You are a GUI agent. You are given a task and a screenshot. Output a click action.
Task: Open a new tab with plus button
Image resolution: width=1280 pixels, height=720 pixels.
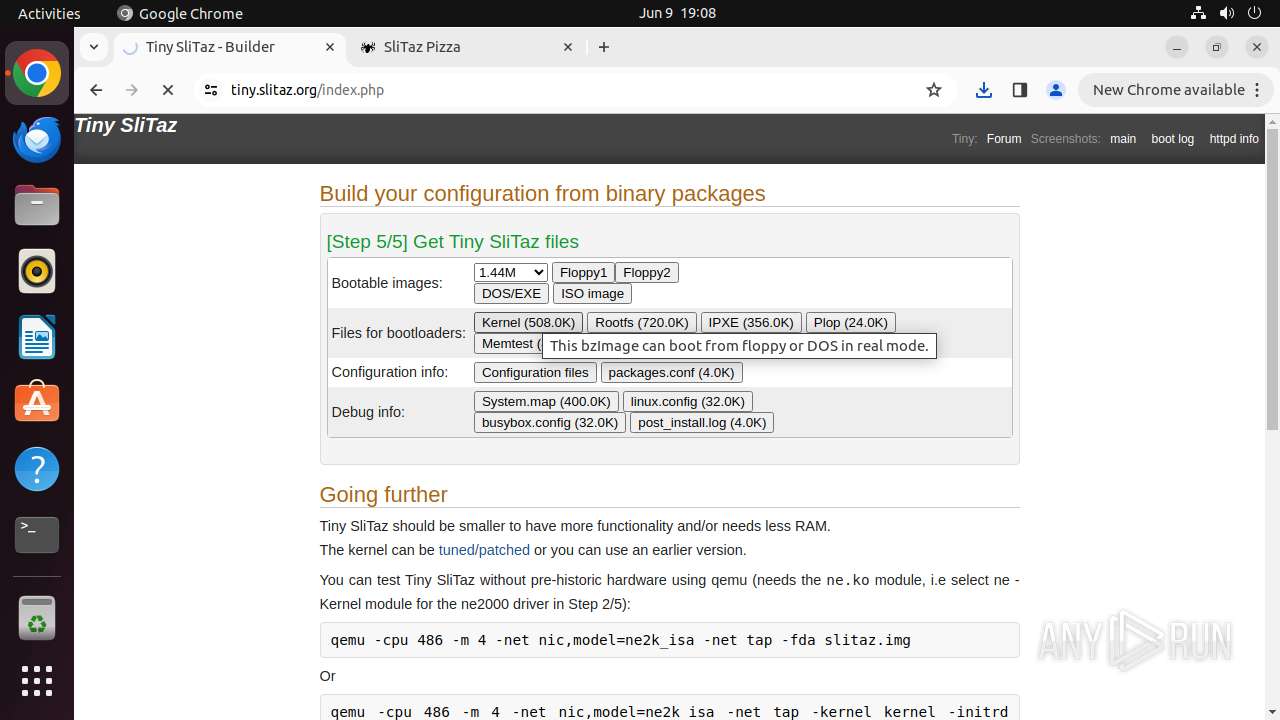(x=604, y=47)
